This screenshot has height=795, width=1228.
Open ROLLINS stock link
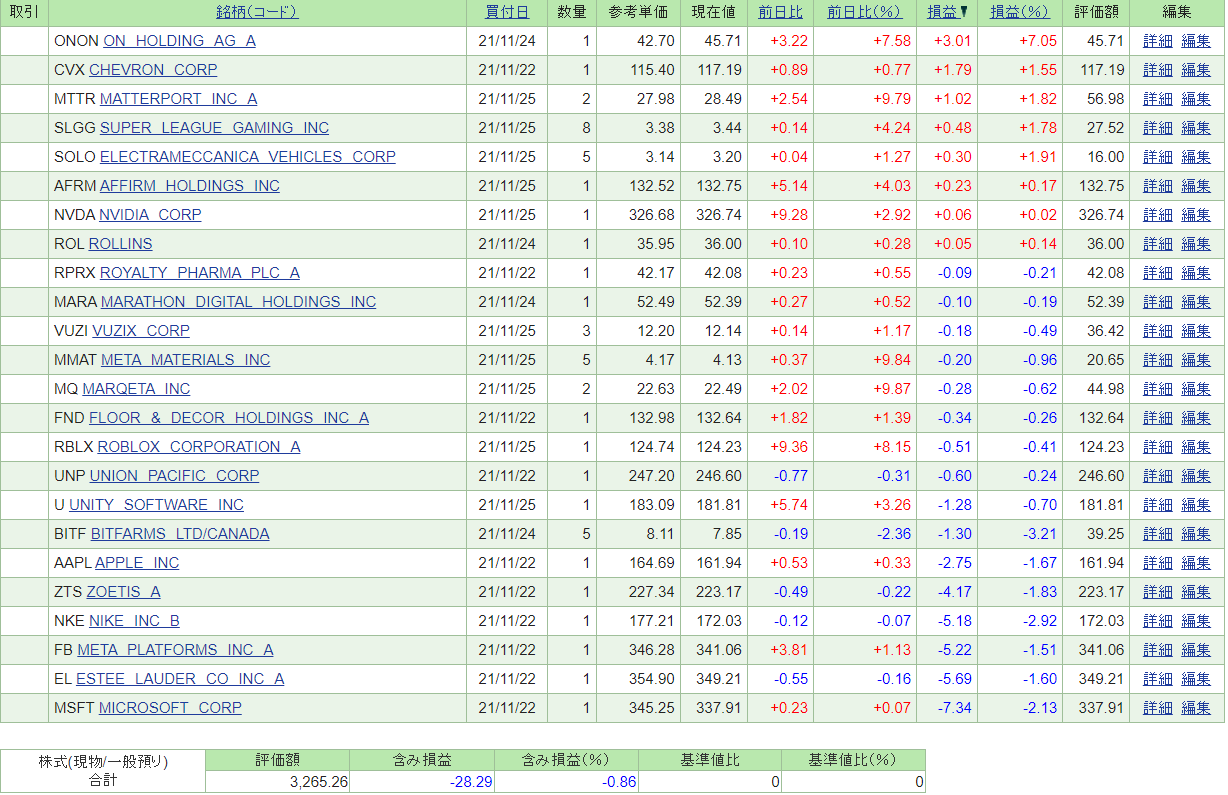pyautogui.click(x=121, y=244)
